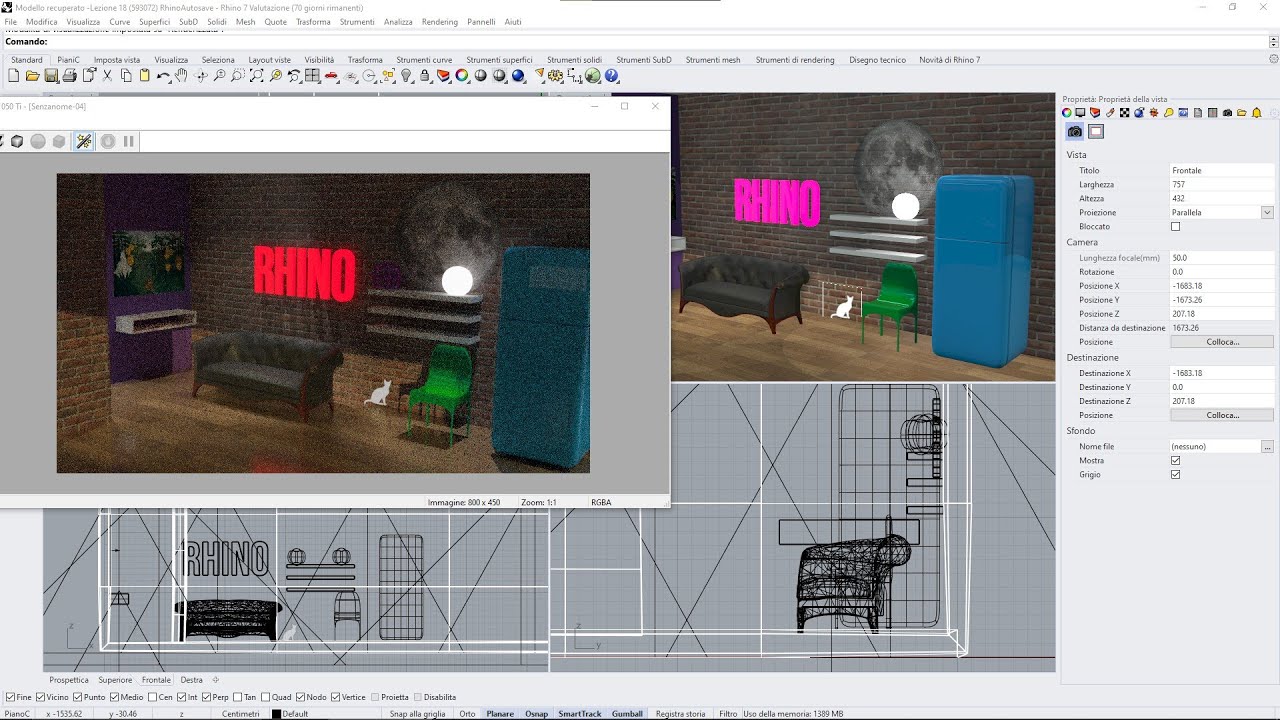Toggle the Fine osnap checkbox
Image resolution: width=1280 pixels, height=720 pixels.
pyautogui.click(x=10, y=697)
